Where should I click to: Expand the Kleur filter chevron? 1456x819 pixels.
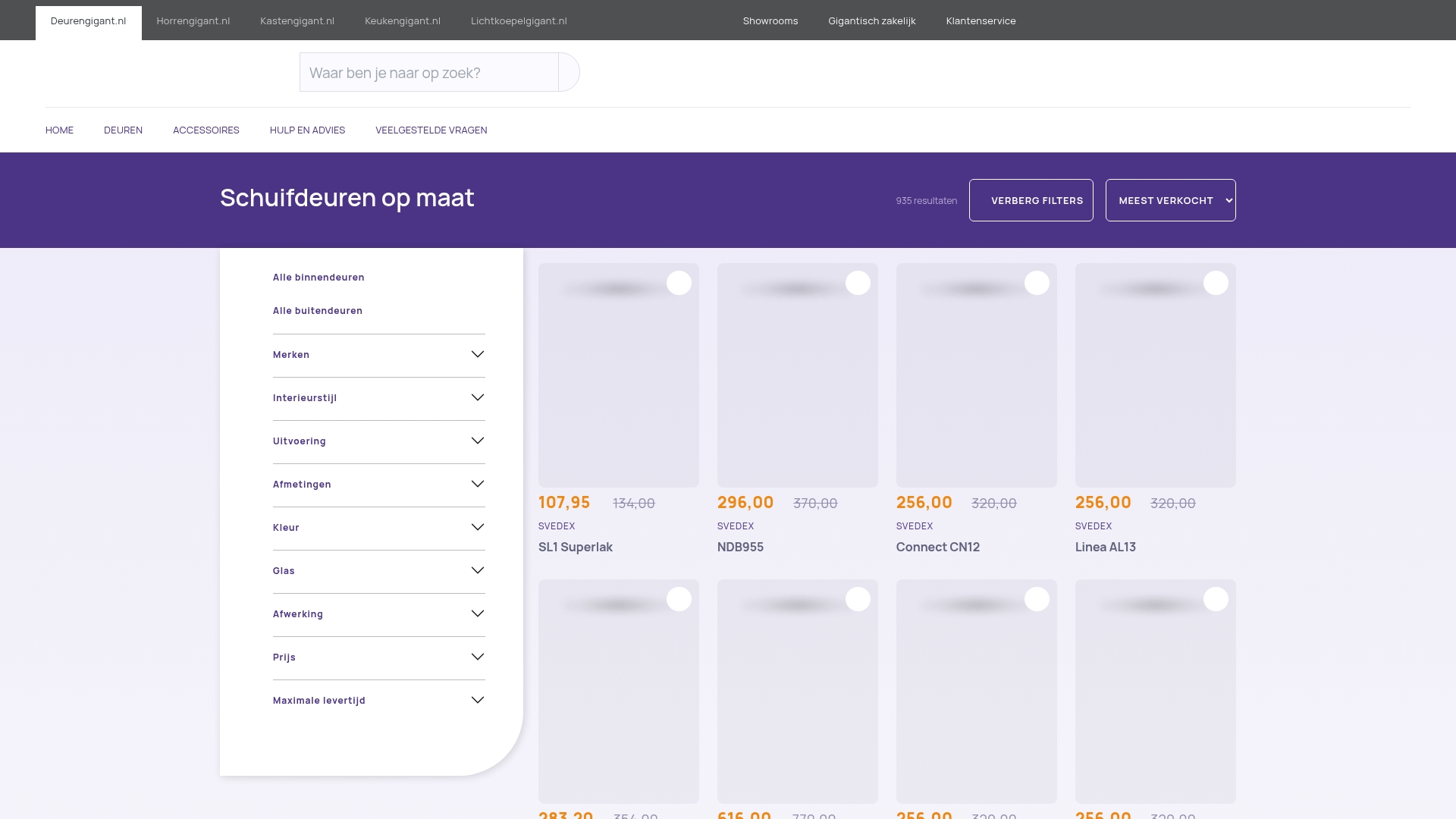tap(478, 527)
